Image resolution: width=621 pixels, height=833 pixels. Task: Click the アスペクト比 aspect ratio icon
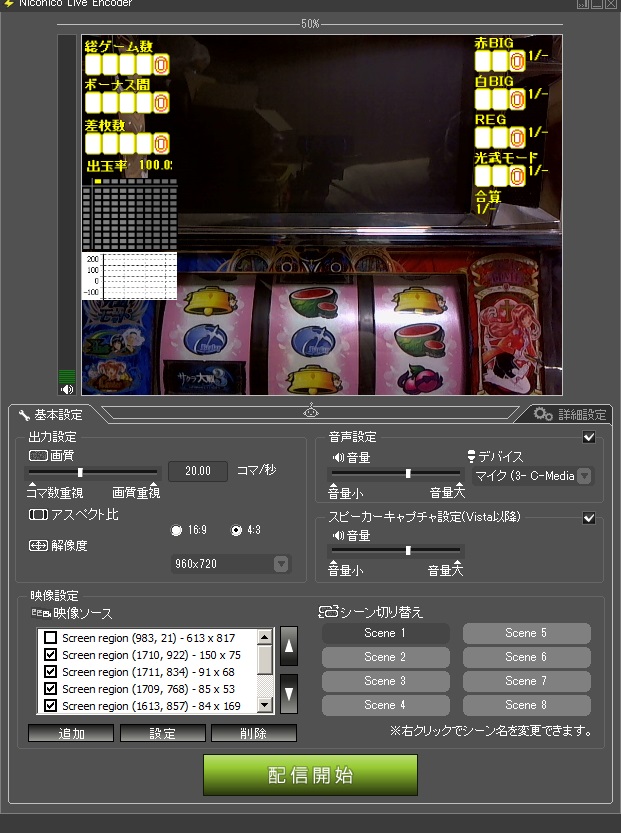pos(38,514)
